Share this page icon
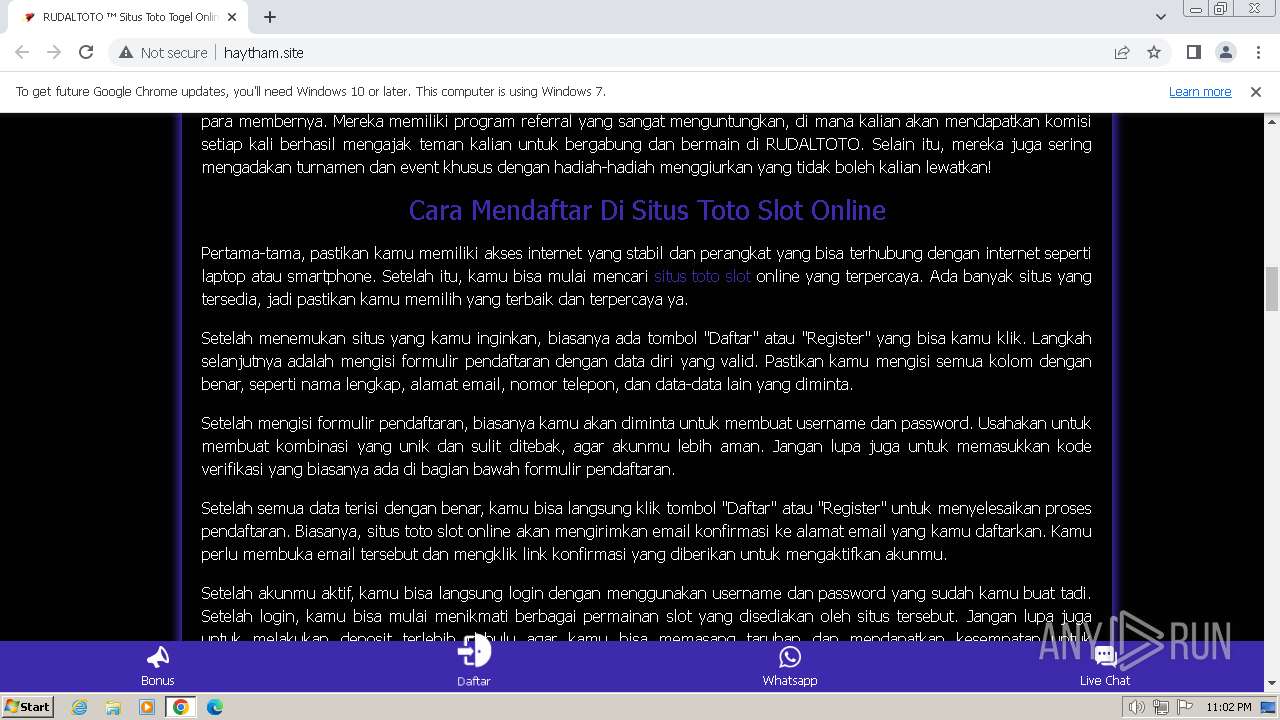This screenshot has width=1280, height=720. [1122, 52]
